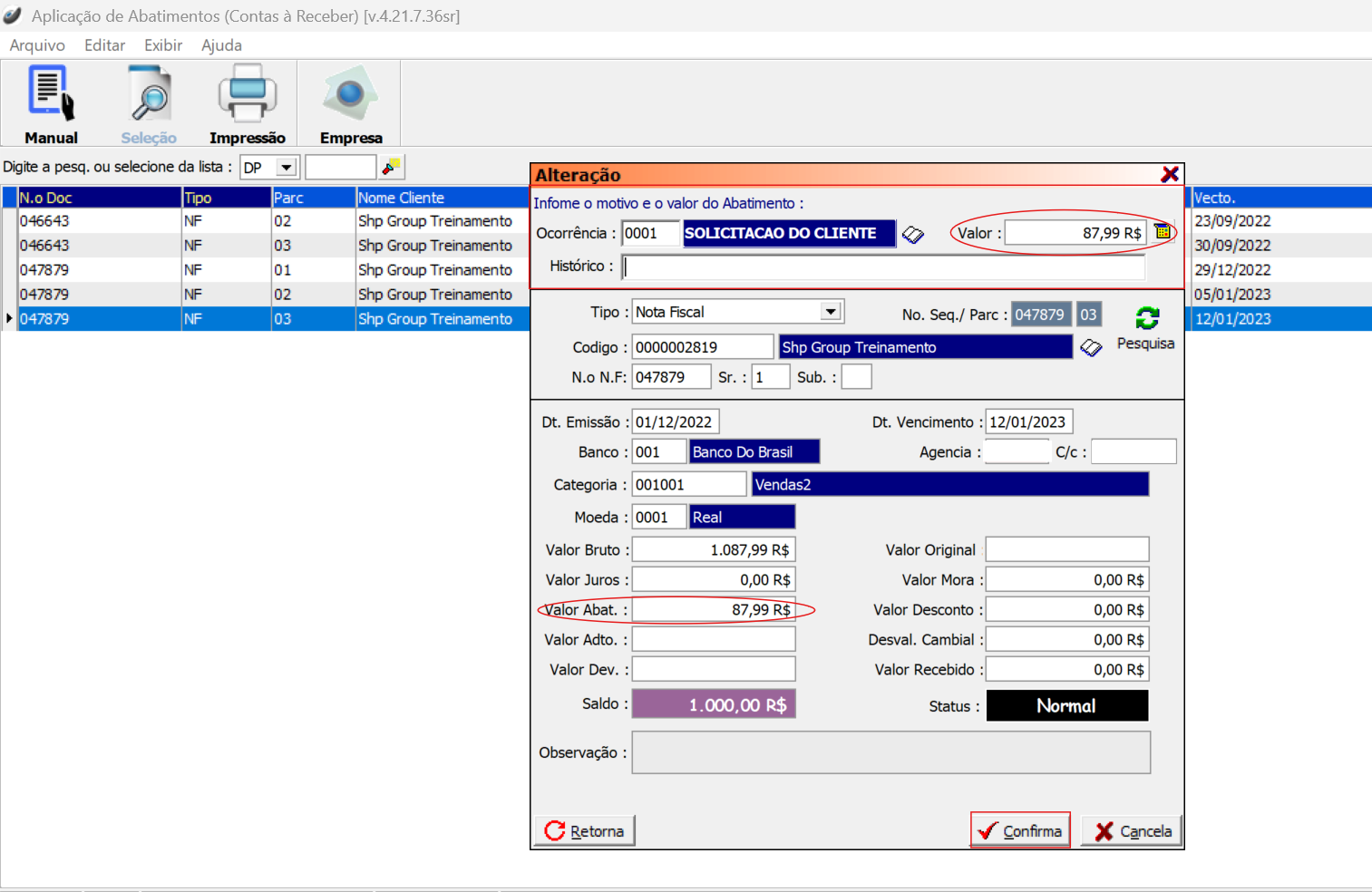The image size is (1372, 892).
Task: Select row 046643 with Parc 02
Action: pos(272,221)
